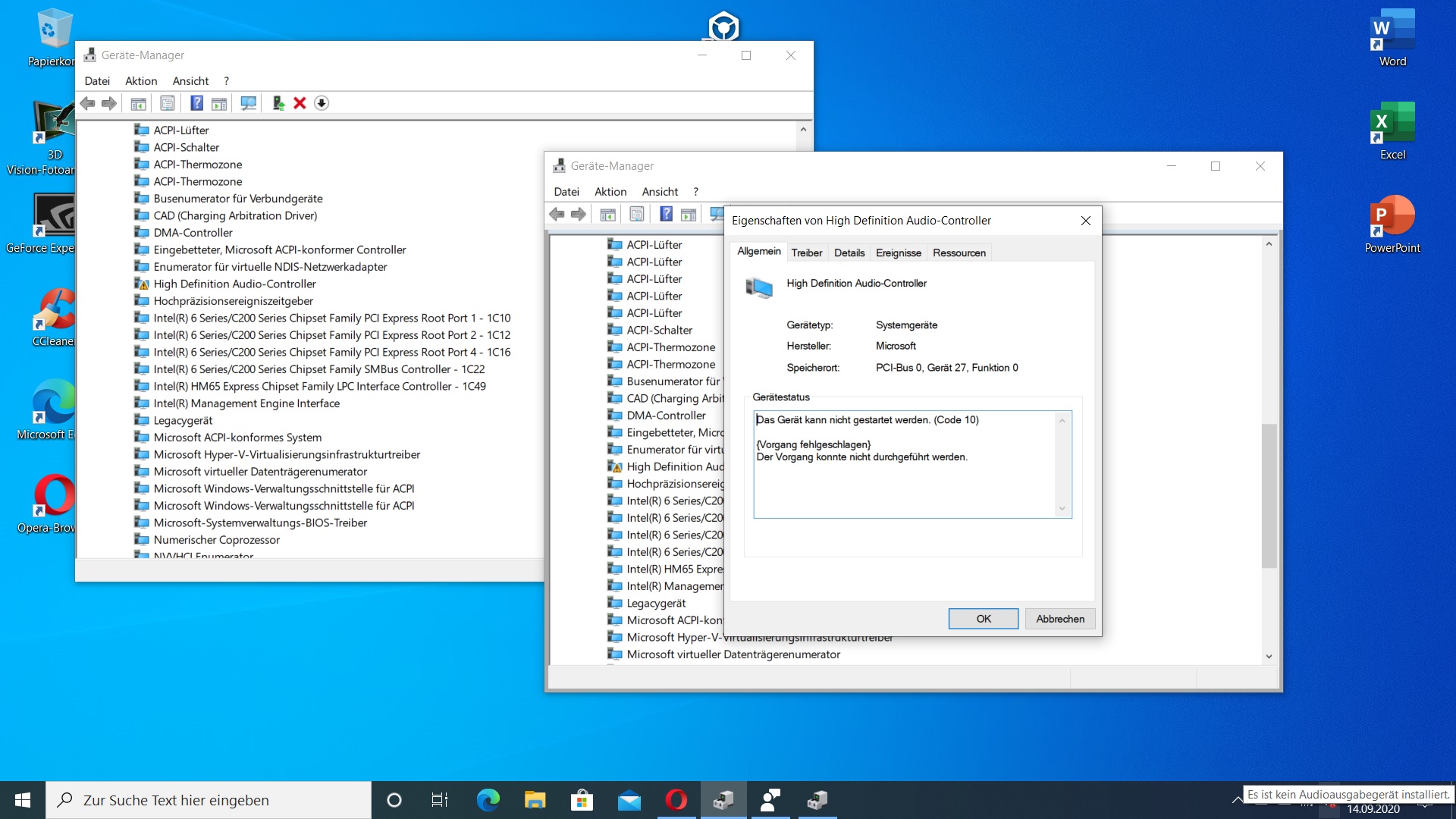Viewport: 1456px width, 819px height.
Task: Open the Aktion menu in the front Geräte-Manager
Action: click(x=610, y=192)
